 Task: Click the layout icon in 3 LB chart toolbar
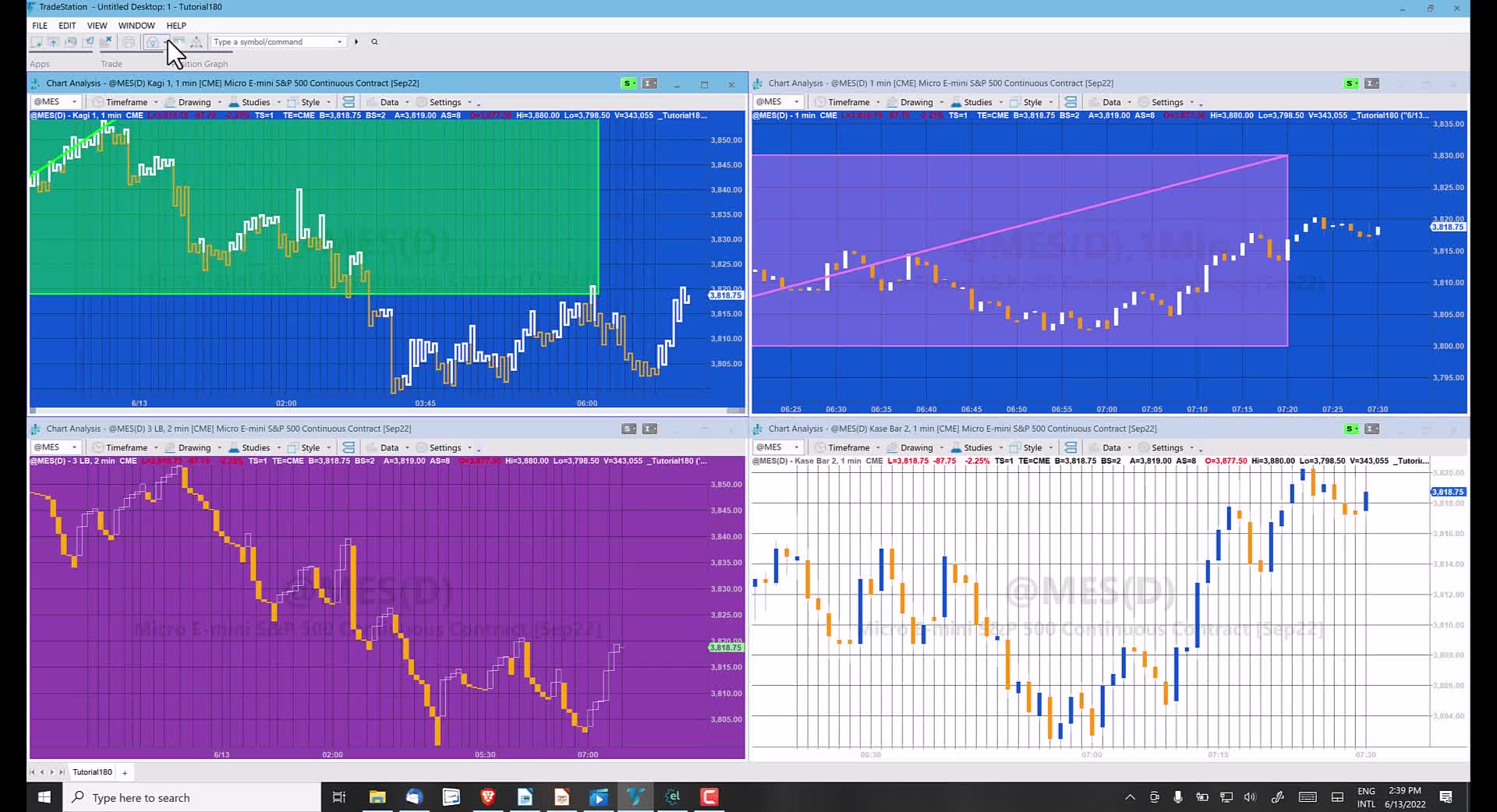coord(349,448)
